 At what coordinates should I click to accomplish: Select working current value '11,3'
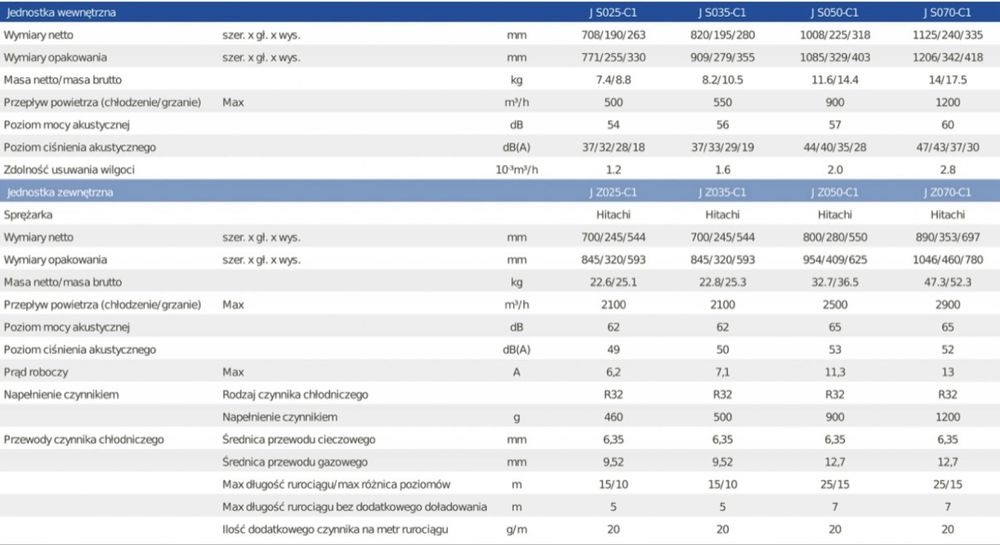[834, 372]
